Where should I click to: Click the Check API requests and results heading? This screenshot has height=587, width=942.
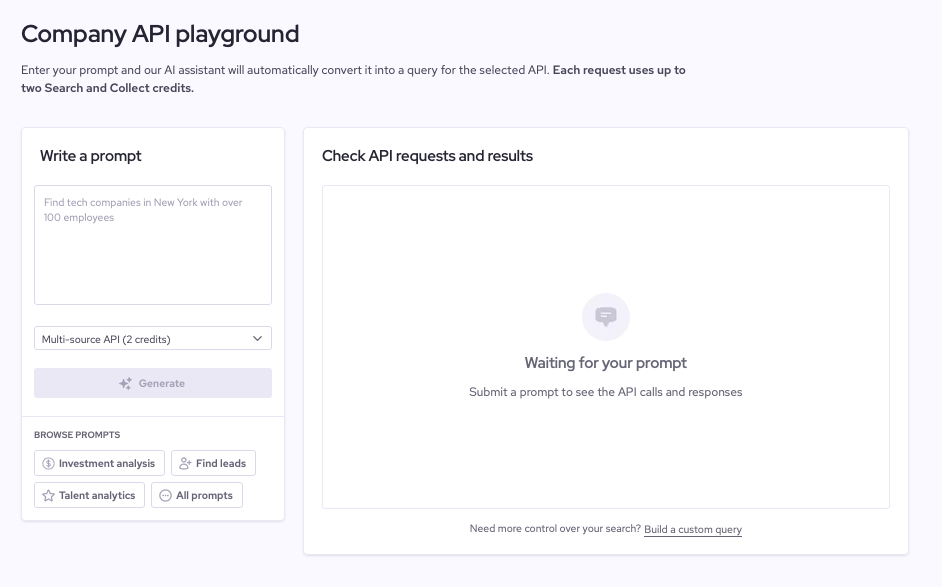point(427,156)
